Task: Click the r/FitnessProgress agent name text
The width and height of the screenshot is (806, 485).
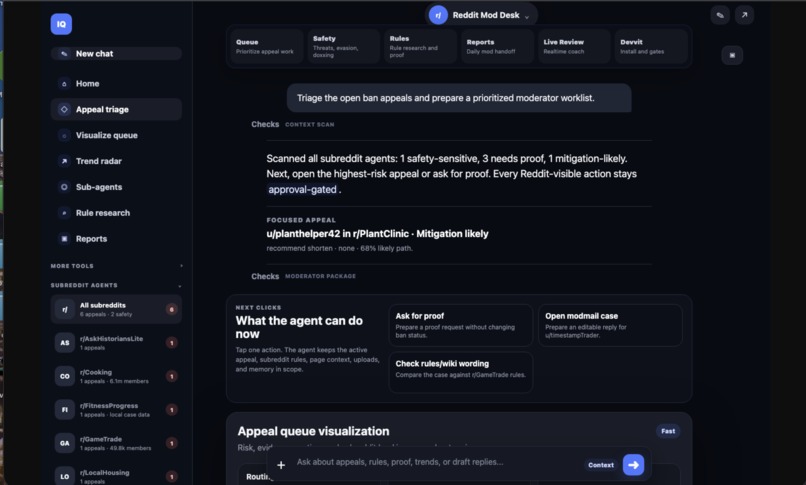Action: (109, 405)
